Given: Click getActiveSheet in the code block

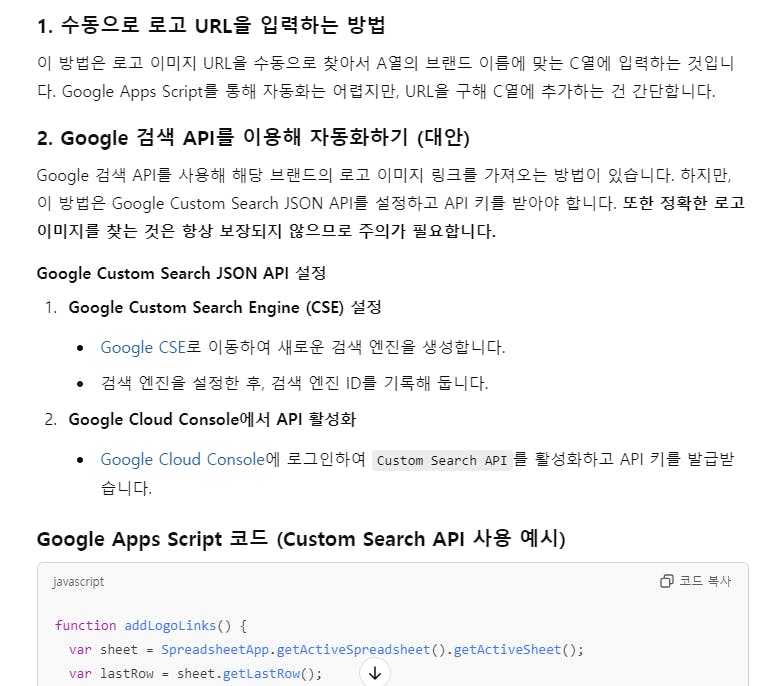Looking at the screenshot, I should point(507,649).
